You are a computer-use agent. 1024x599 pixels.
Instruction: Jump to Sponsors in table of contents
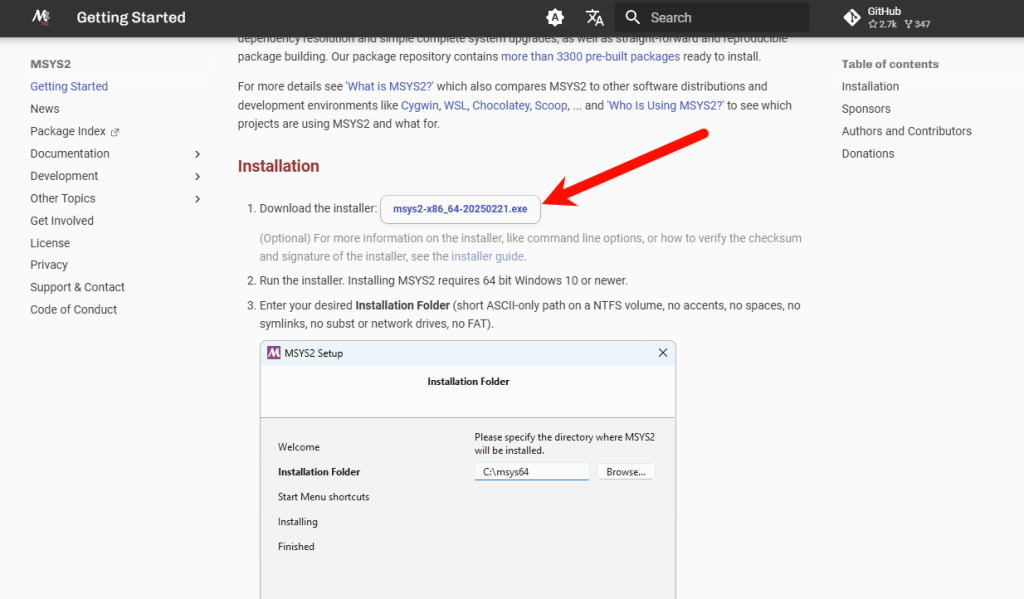point(866,108)
